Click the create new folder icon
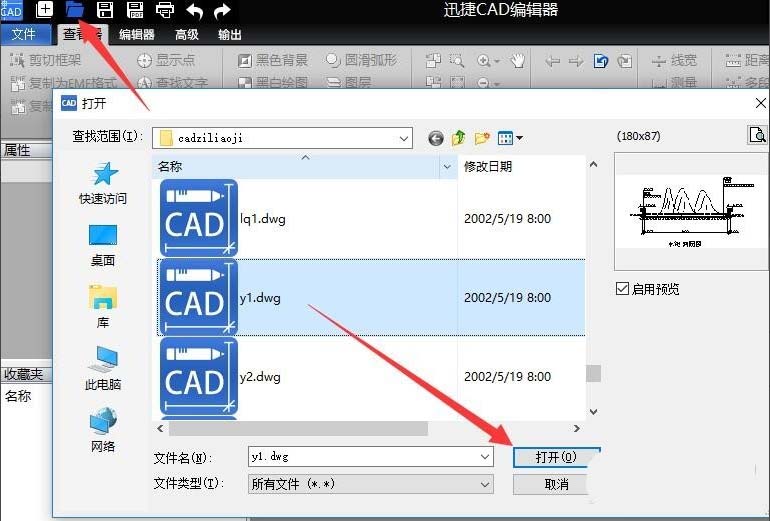This screenshot has height=521, width=770. pos(482,138)
